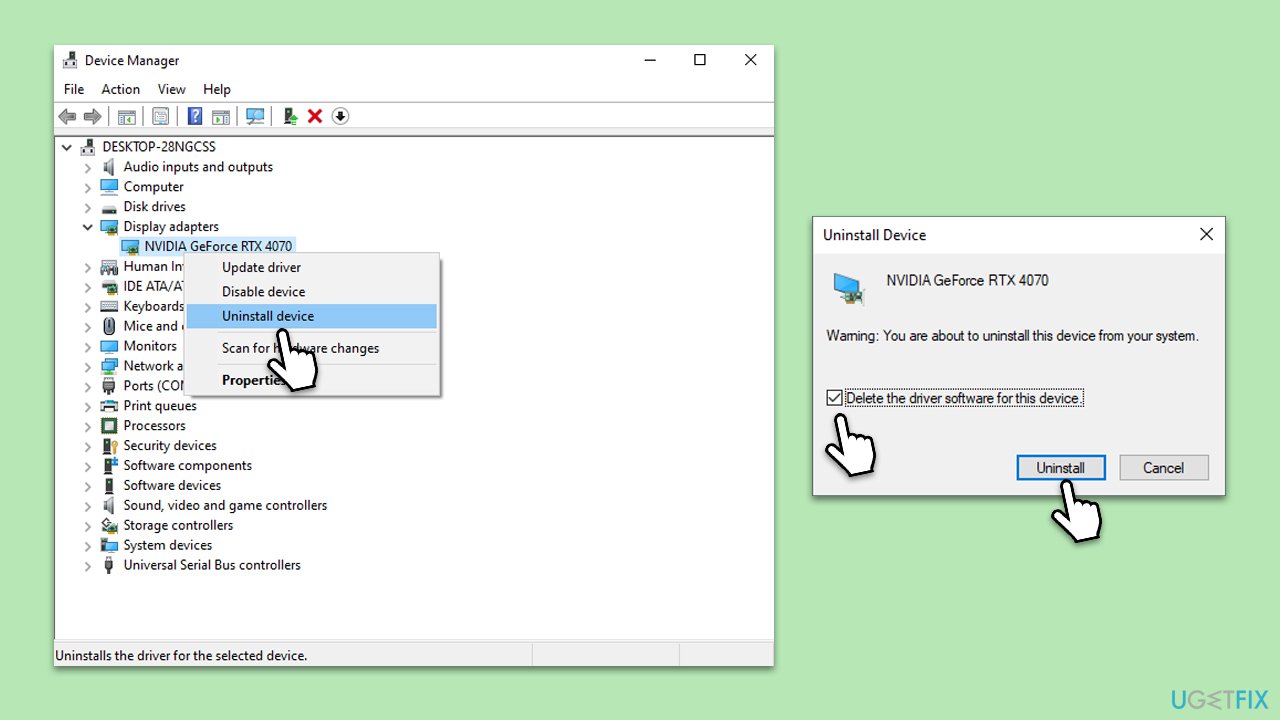
Task: Close the Uninstall Device dialog
Action: tap(1206, 235)
